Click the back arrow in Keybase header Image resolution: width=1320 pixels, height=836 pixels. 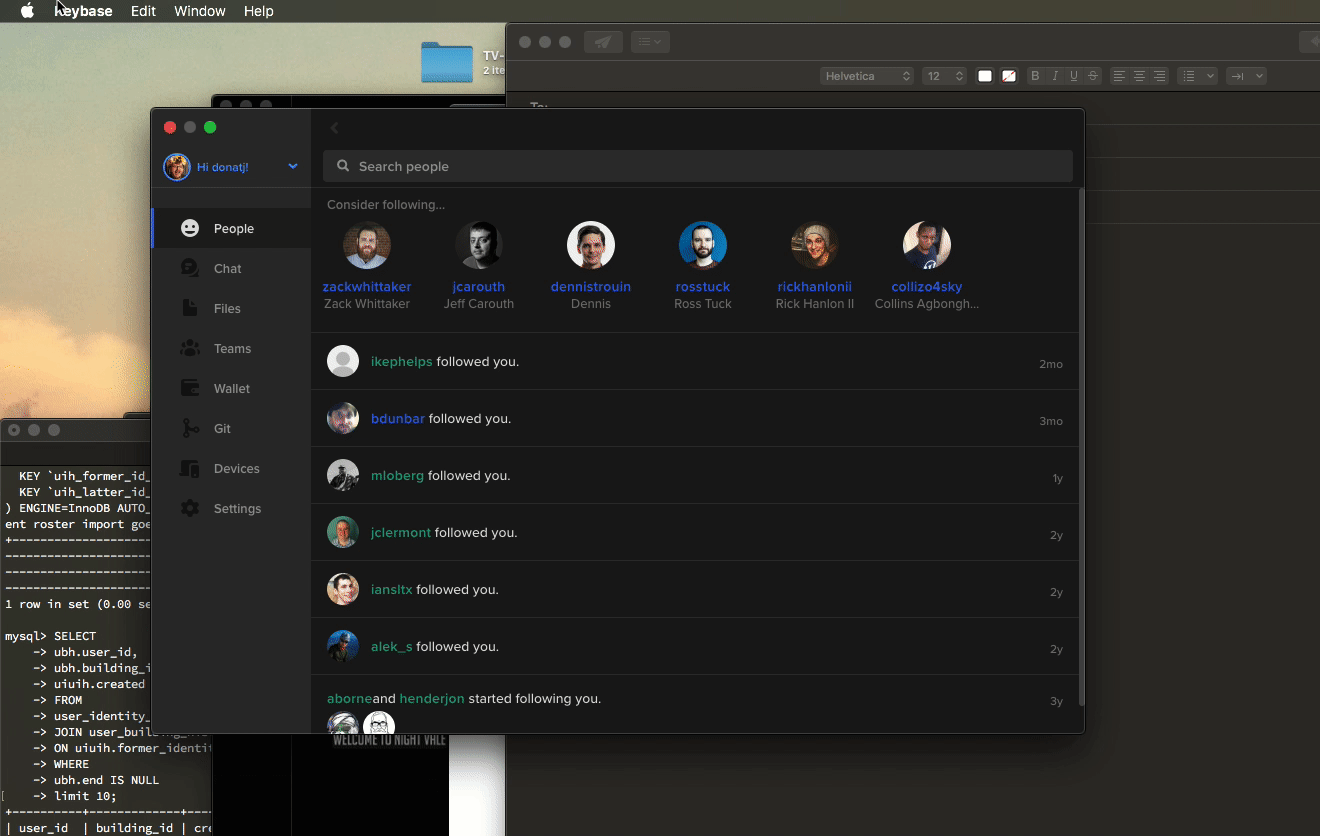(335, 128)
